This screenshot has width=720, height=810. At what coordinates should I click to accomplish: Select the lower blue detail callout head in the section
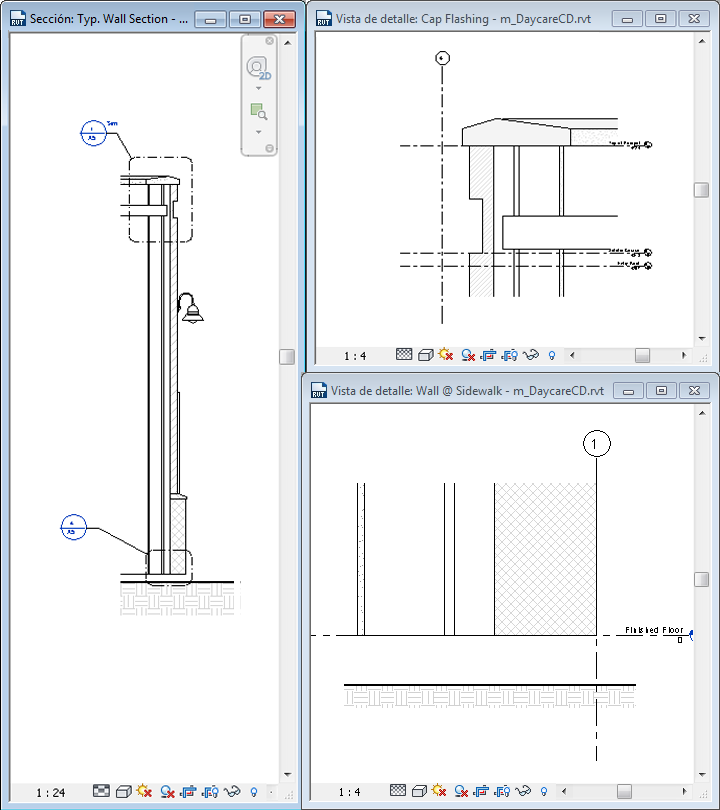73,527
